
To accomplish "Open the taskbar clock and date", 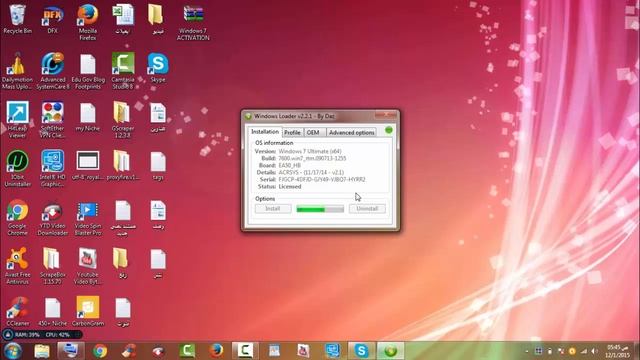I will coord(617,351).
